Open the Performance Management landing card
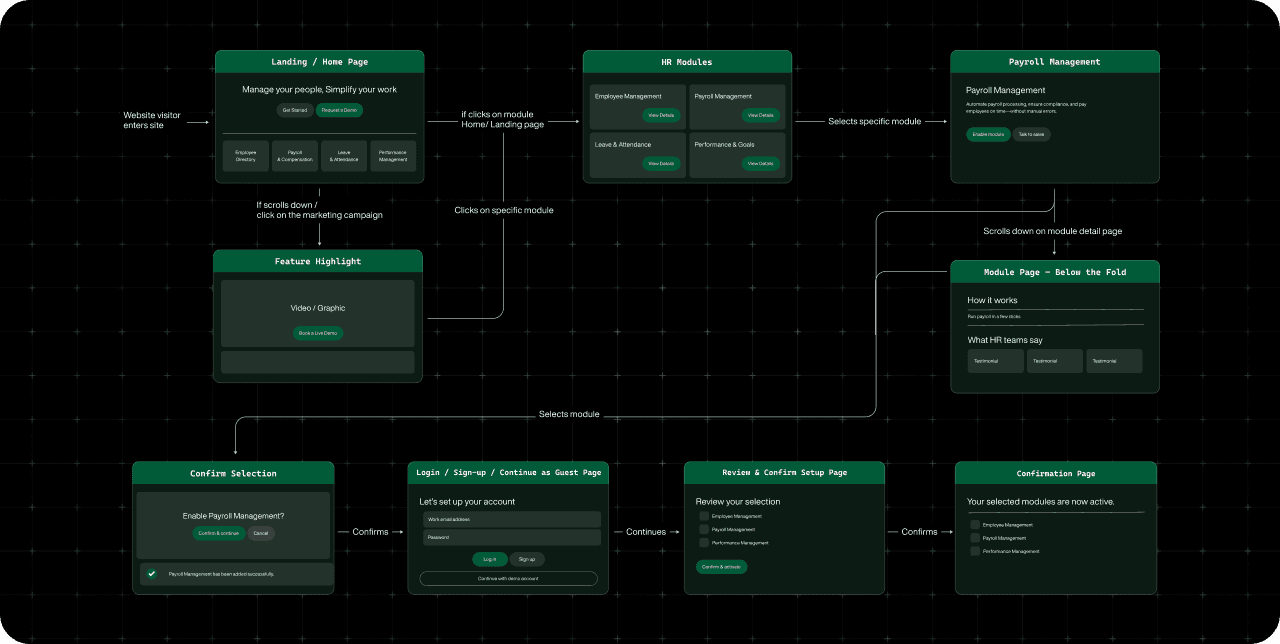This screenshot has width=1280, height=644. point(393,156)
